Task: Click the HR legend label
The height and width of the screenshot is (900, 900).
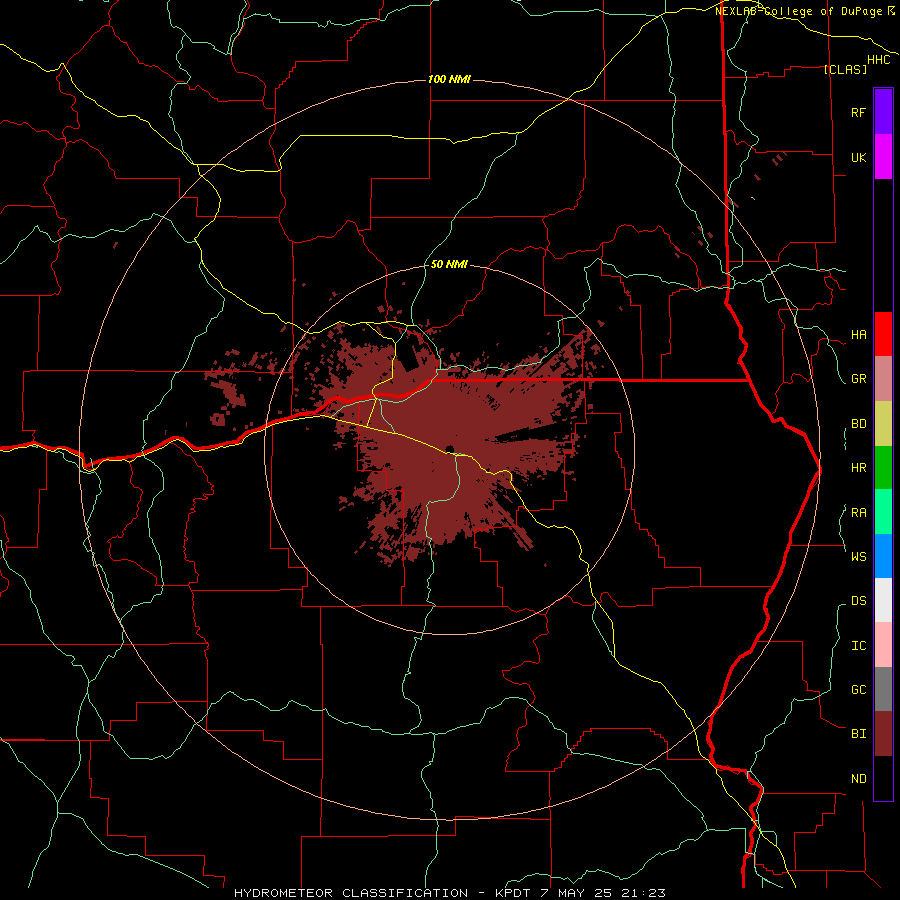Action: click(858, 468)
